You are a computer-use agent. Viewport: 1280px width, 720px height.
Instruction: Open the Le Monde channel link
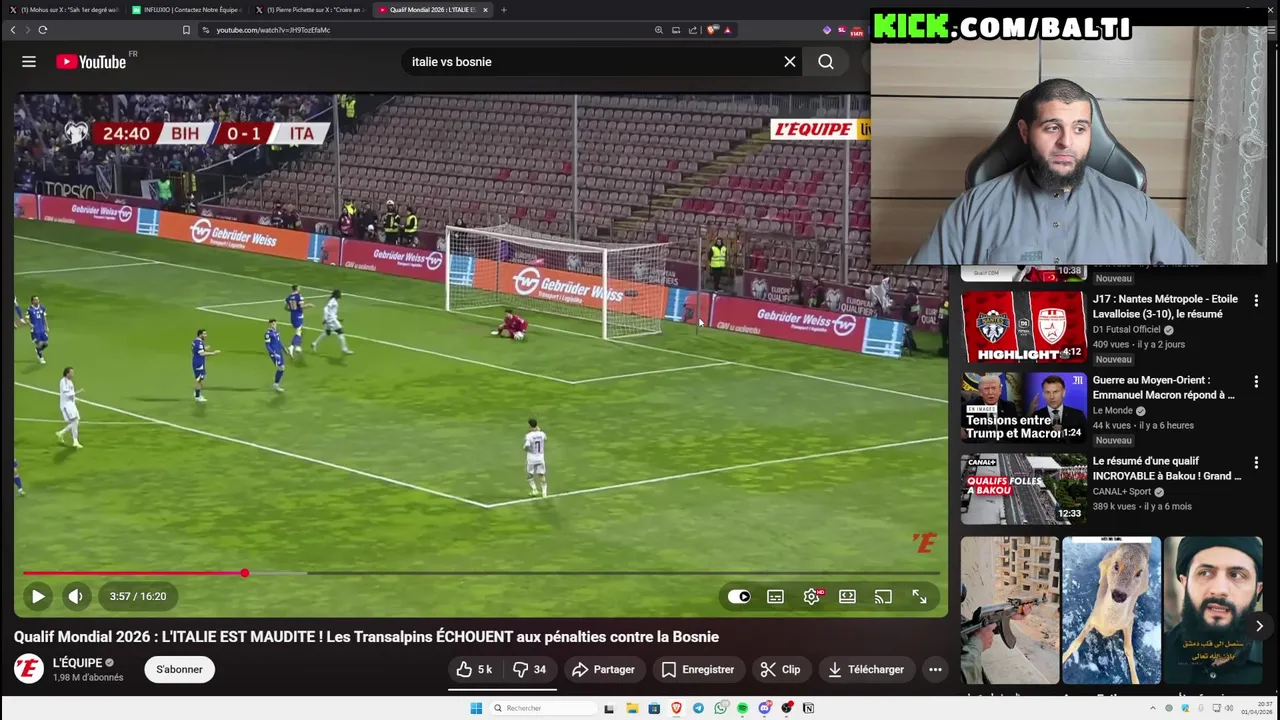1113,411
